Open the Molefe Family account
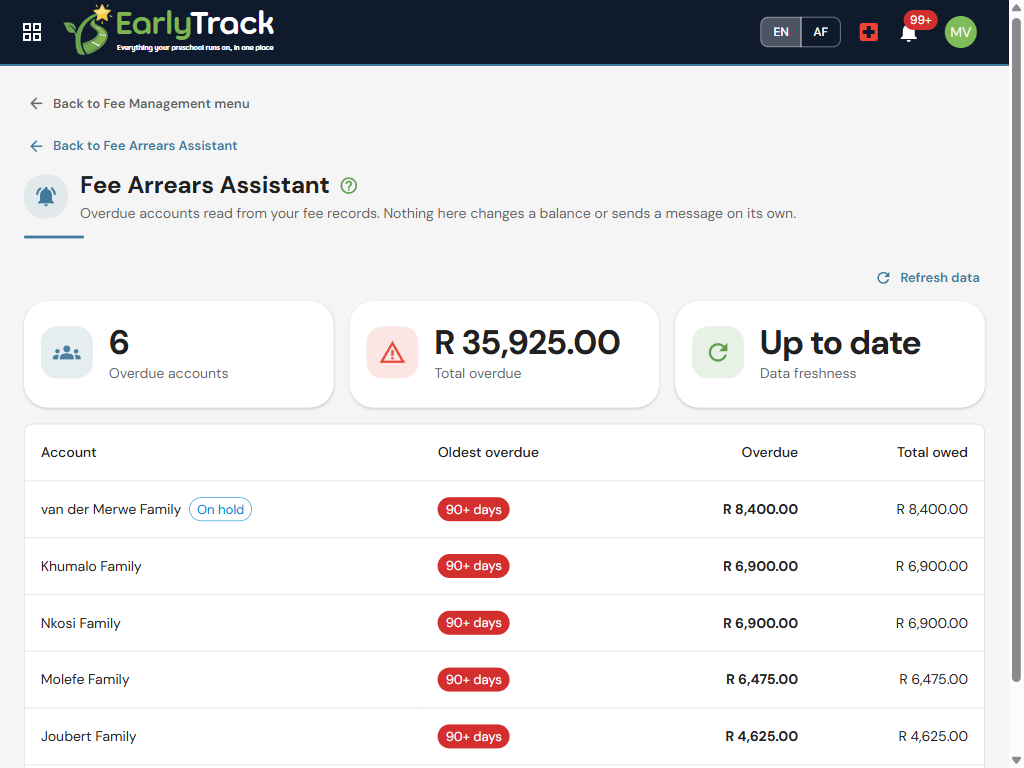 (x=85, y=679)
